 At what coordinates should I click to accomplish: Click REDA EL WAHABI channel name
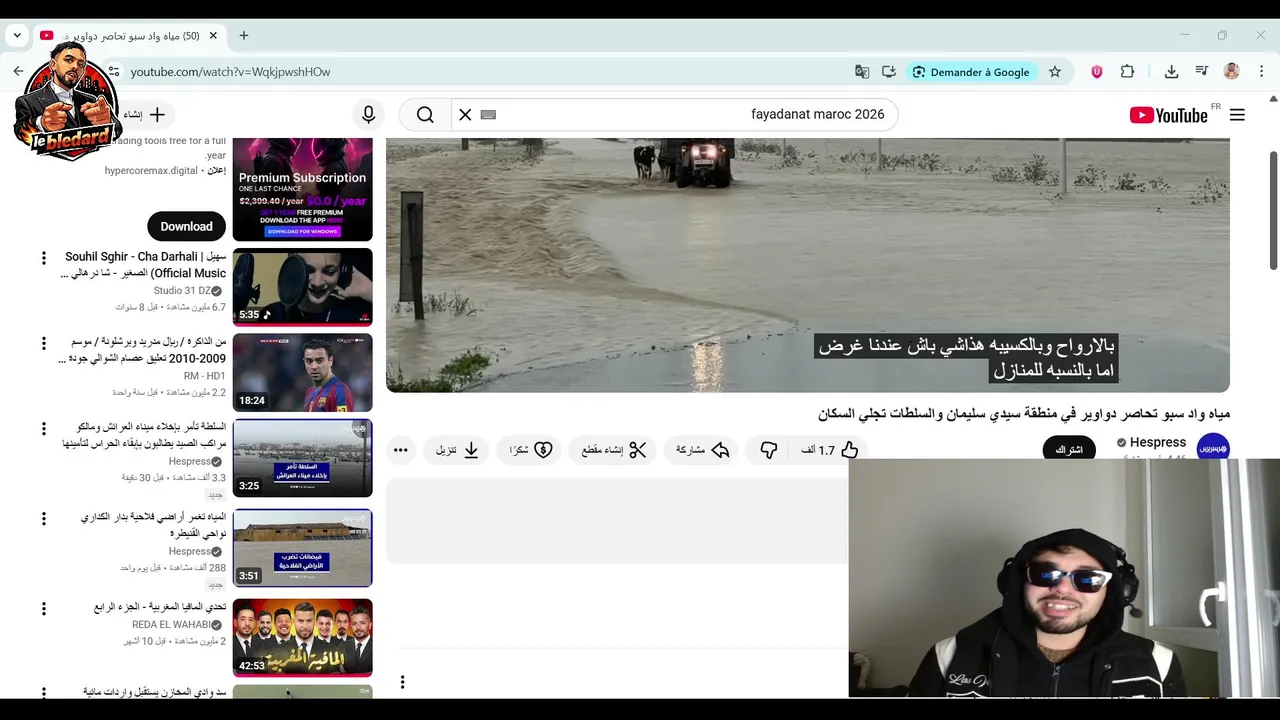coord(171,625)
